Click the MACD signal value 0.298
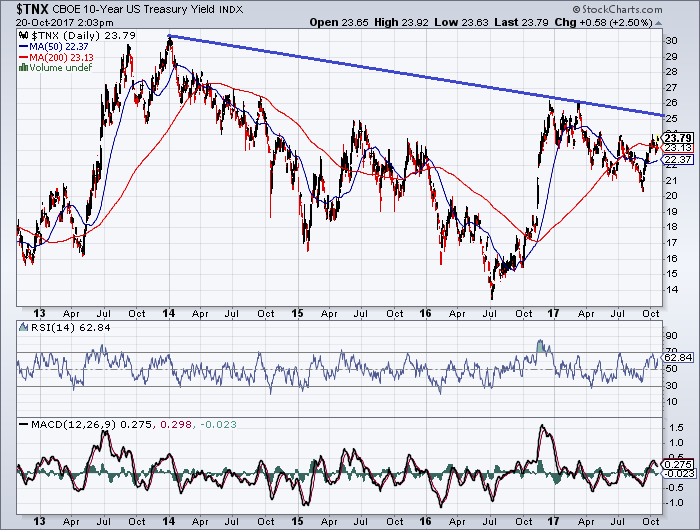 pyautogui.click(x=175, y=425)
